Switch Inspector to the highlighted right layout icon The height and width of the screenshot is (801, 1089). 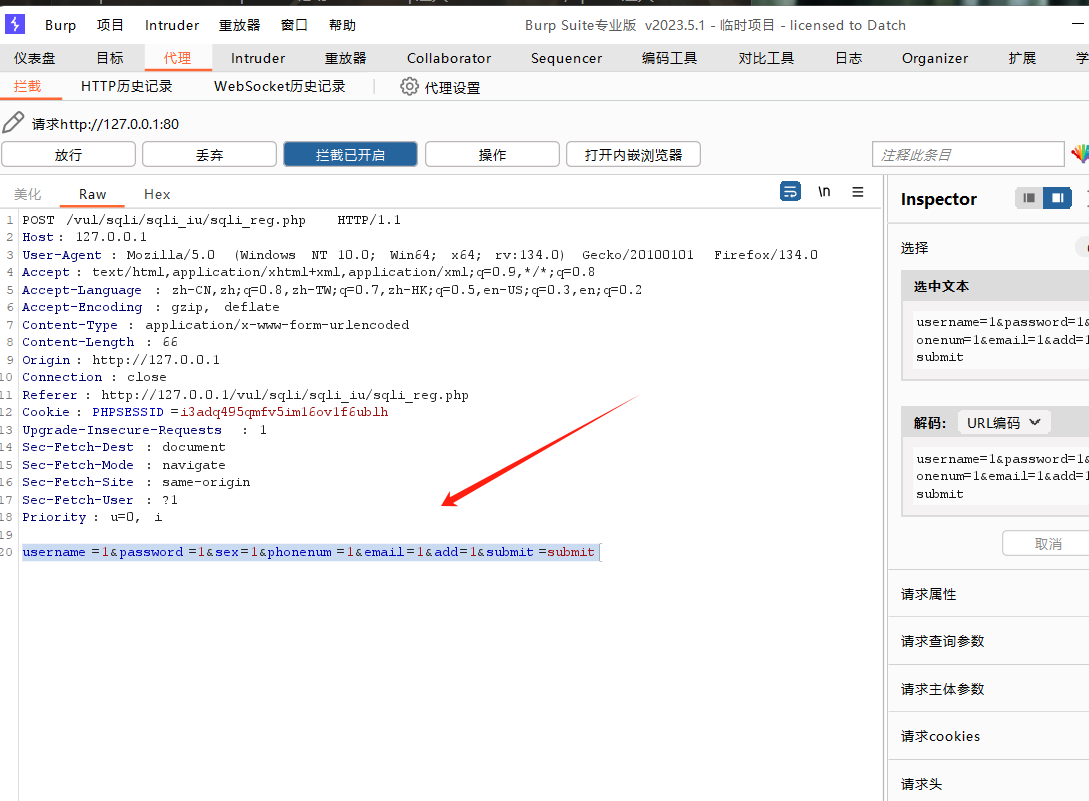coord(1057,198)
